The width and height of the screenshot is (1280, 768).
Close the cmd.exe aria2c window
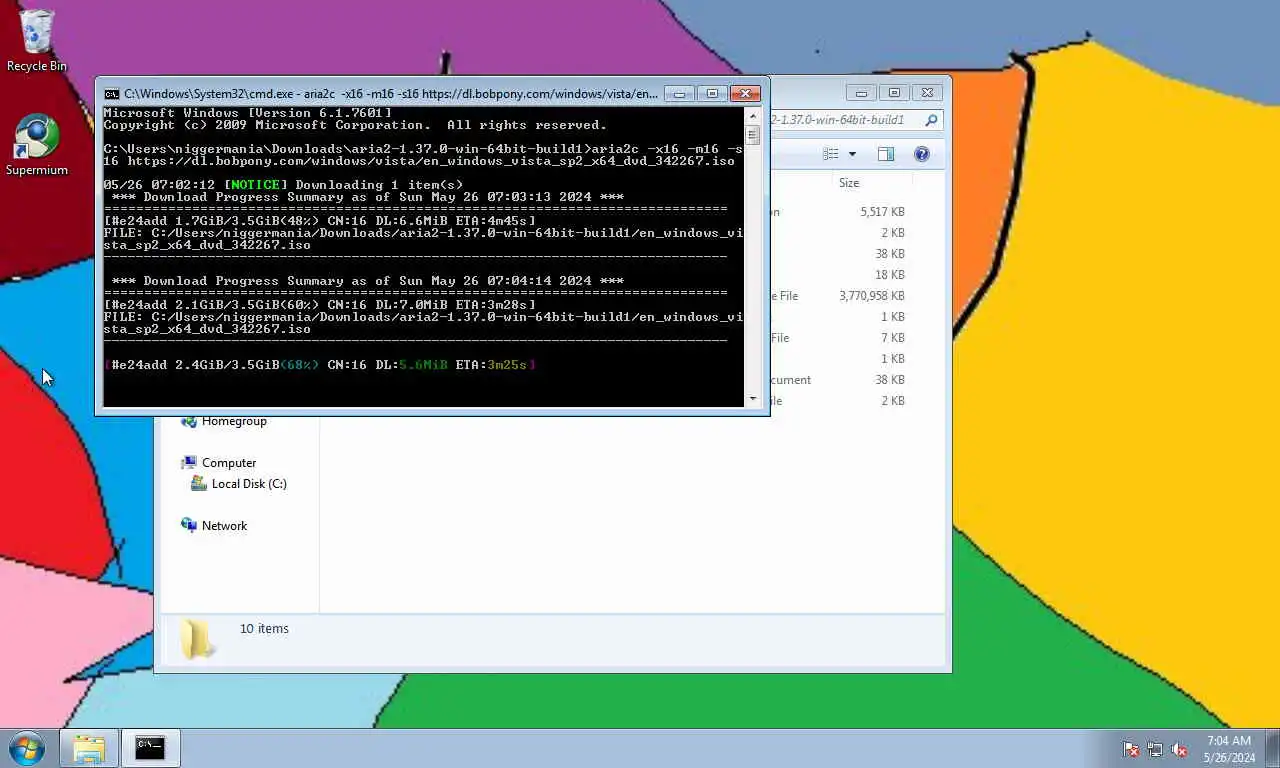[745, 94]
